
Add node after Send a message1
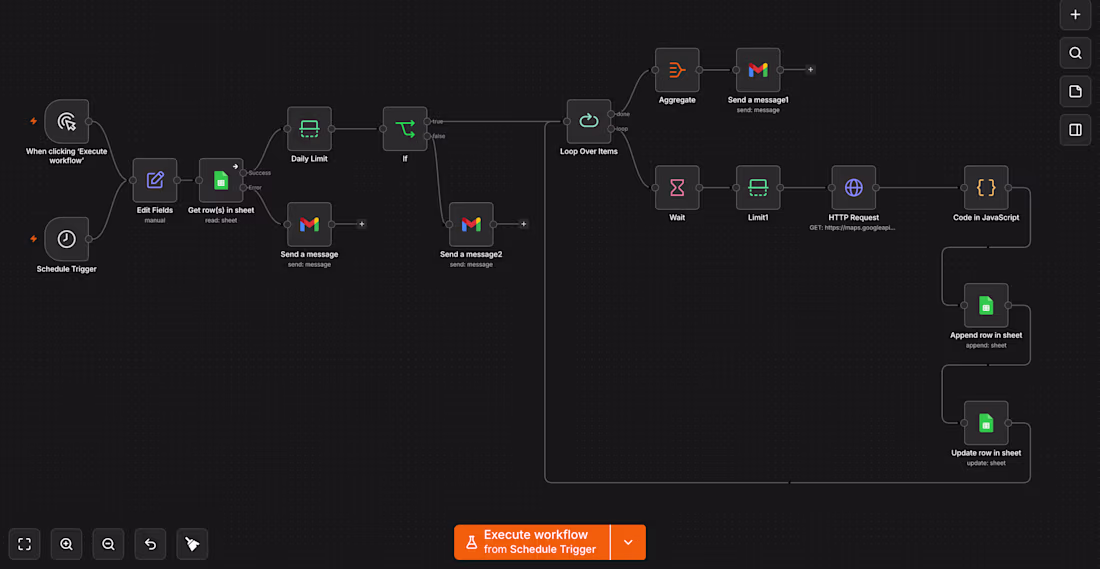coord(810,70)
